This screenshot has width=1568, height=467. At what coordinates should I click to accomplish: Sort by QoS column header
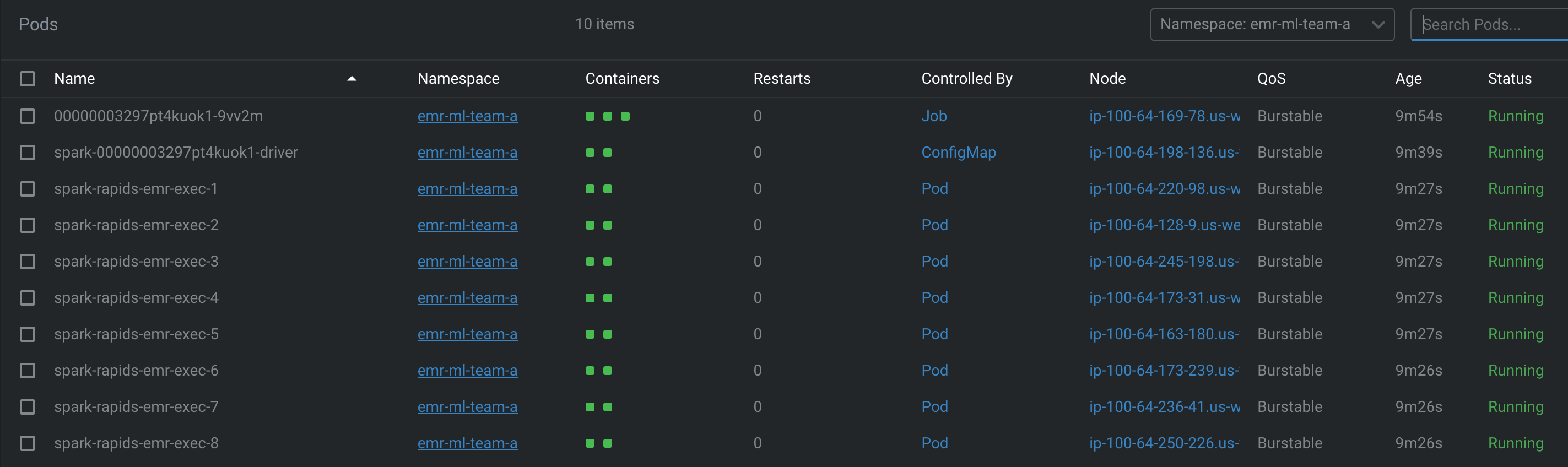coord(1272,78)
